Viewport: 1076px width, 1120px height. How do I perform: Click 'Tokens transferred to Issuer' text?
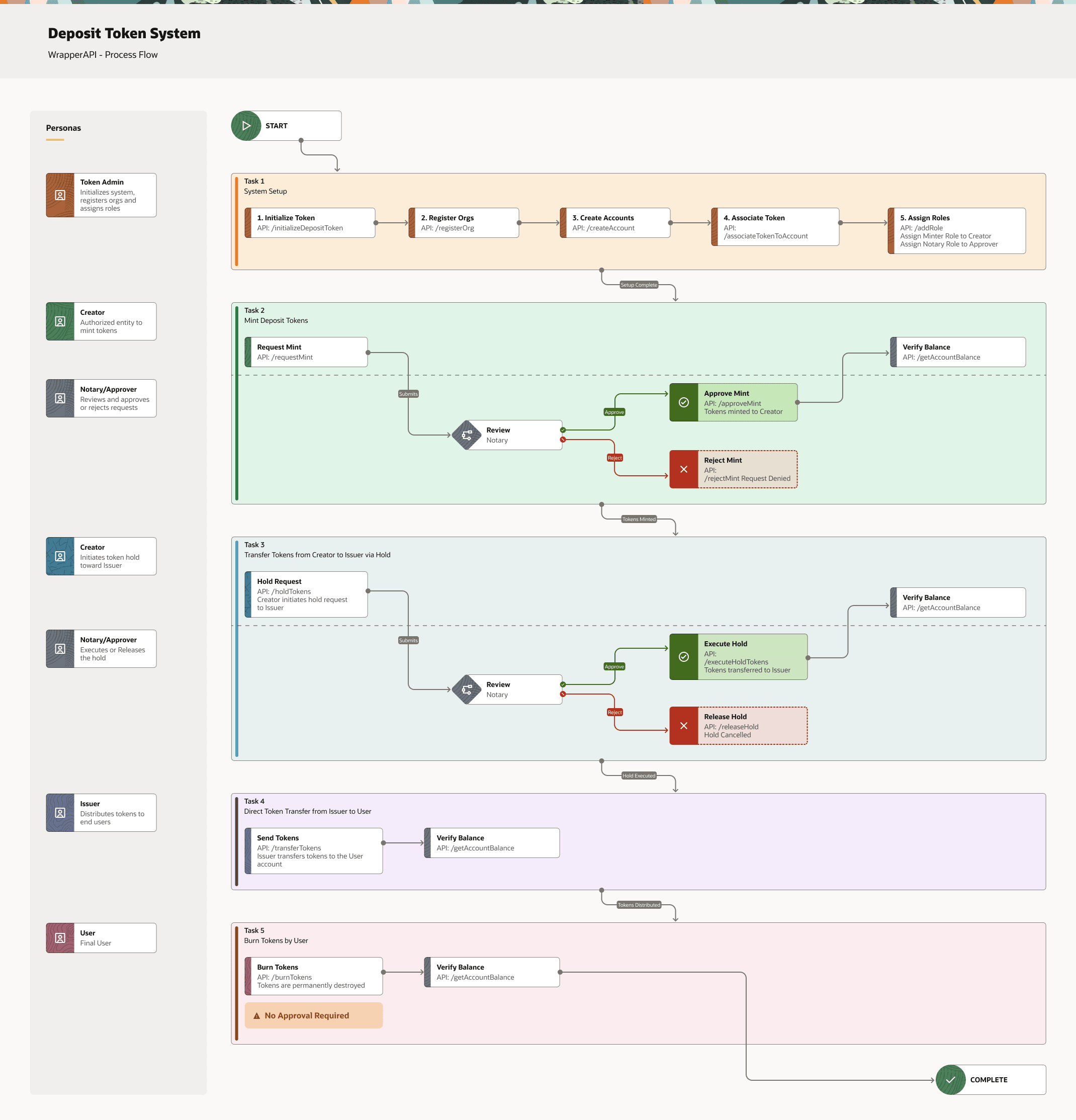click(748, 670)
